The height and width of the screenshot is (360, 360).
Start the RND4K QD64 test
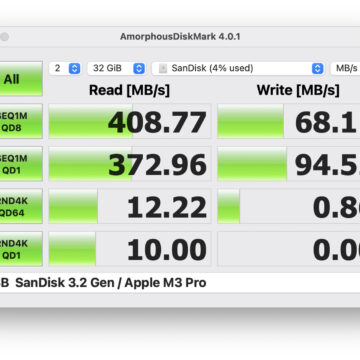[21, 206]
